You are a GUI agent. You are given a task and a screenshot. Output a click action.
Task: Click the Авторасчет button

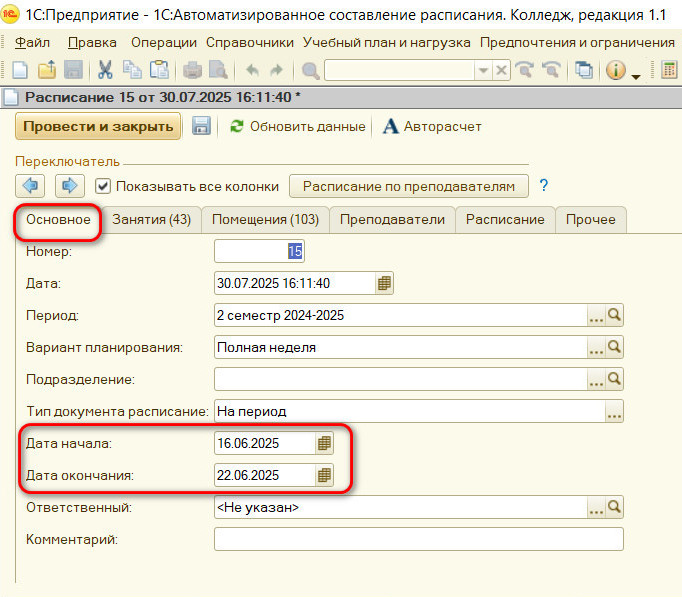[x=432, y=127]
